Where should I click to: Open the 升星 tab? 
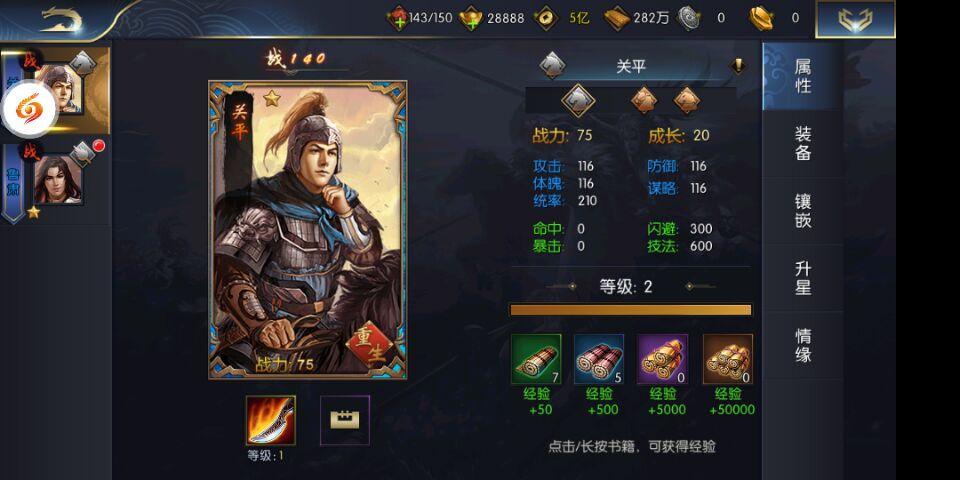803,278
